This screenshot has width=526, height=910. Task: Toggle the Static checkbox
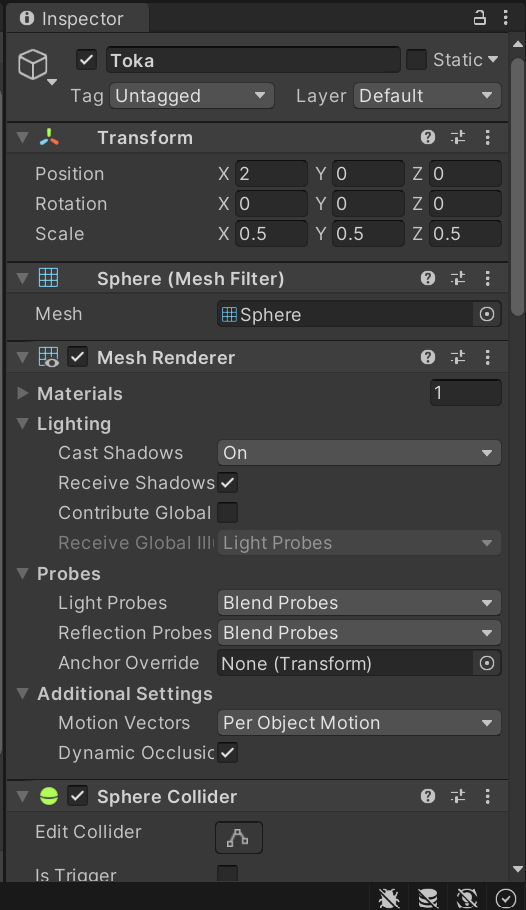416,60
